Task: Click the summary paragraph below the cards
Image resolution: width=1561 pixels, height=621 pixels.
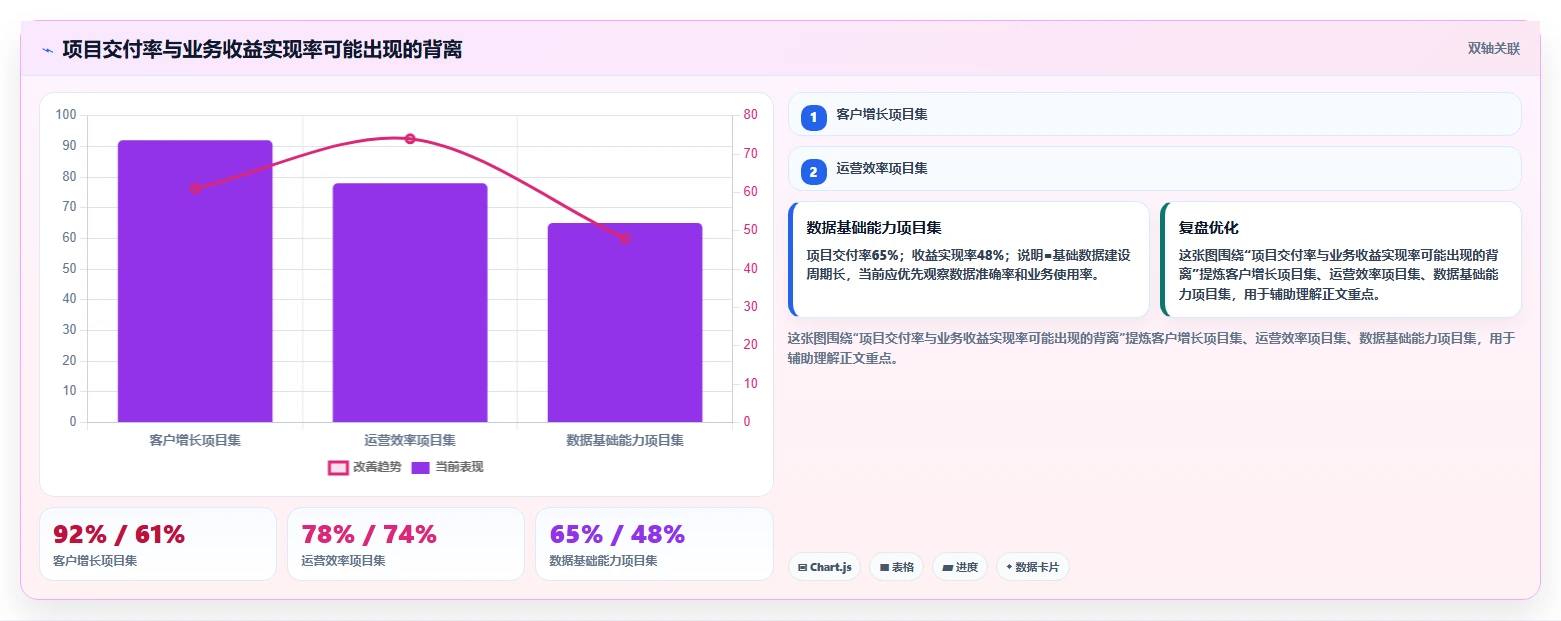Action: point(1153,348)
